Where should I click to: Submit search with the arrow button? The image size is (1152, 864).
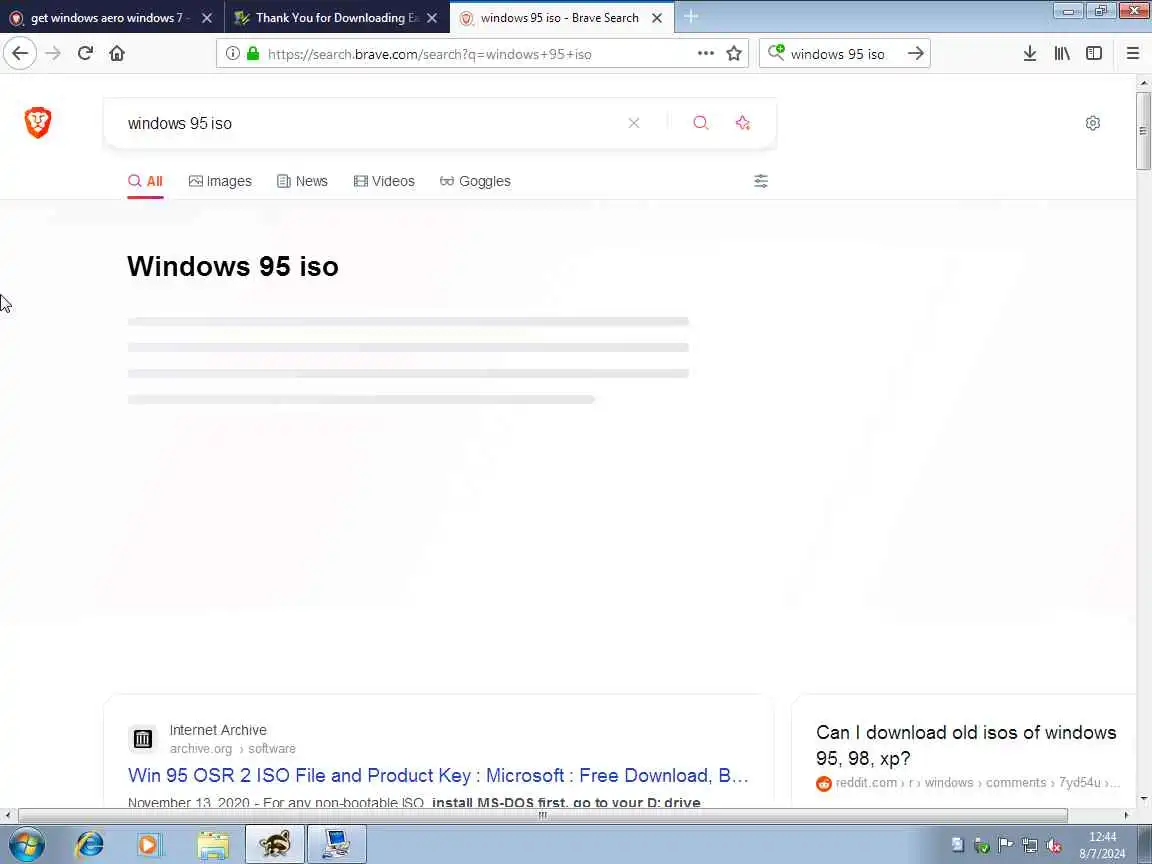pyautogui.click(x=915, y=53)
